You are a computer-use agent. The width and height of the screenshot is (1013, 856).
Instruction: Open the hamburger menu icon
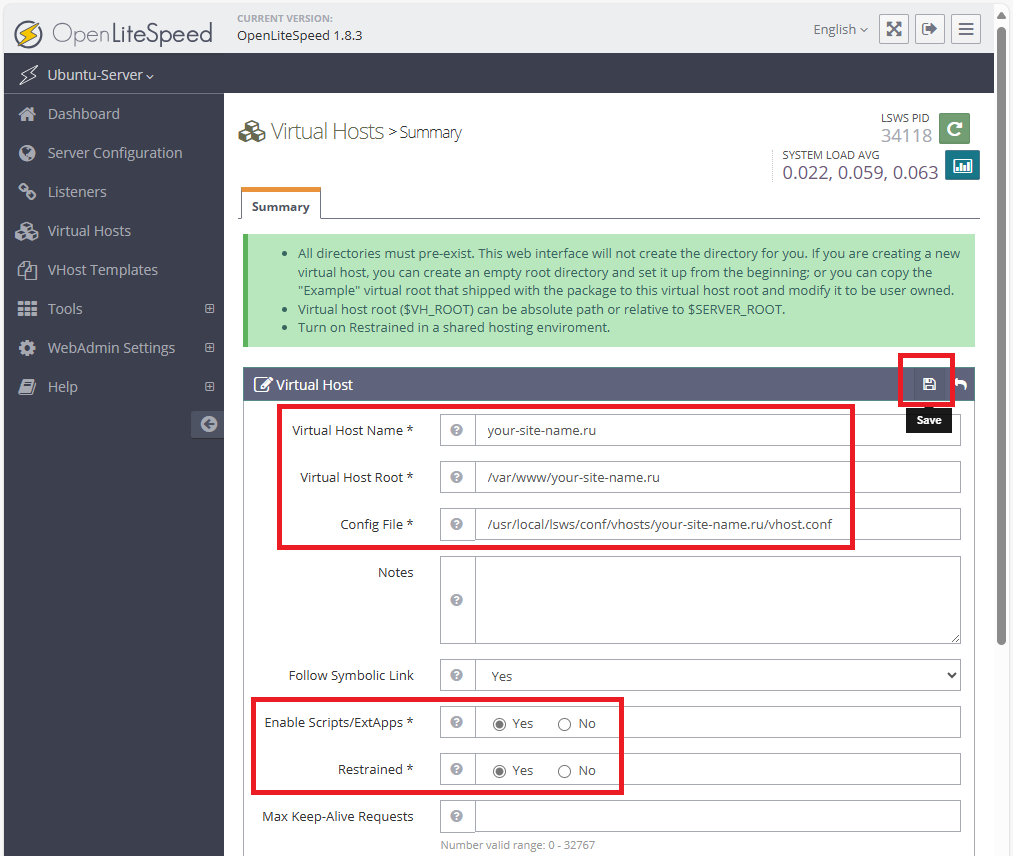click(x=966, y=29)
